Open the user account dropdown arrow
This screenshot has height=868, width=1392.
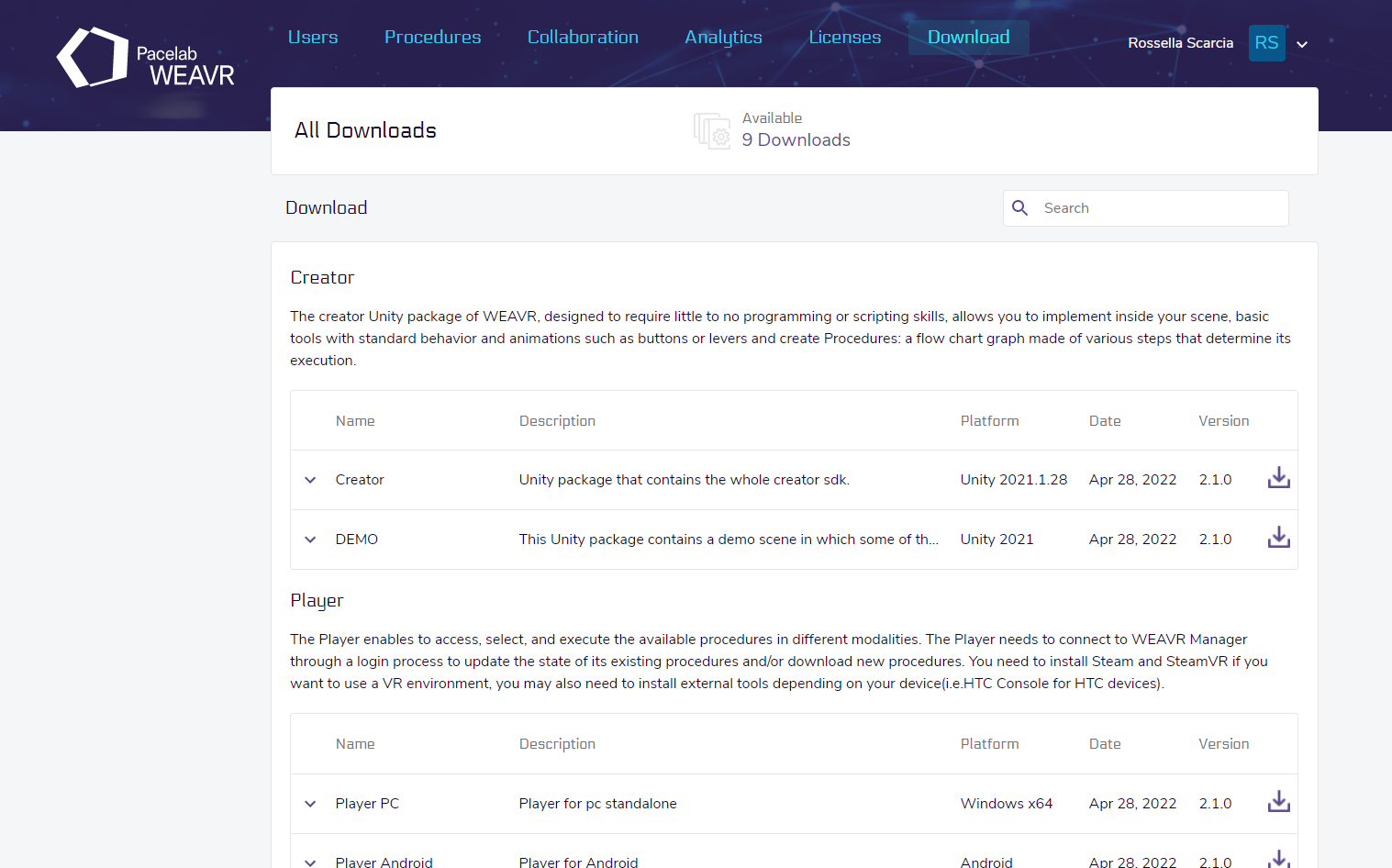(1301, 44)
